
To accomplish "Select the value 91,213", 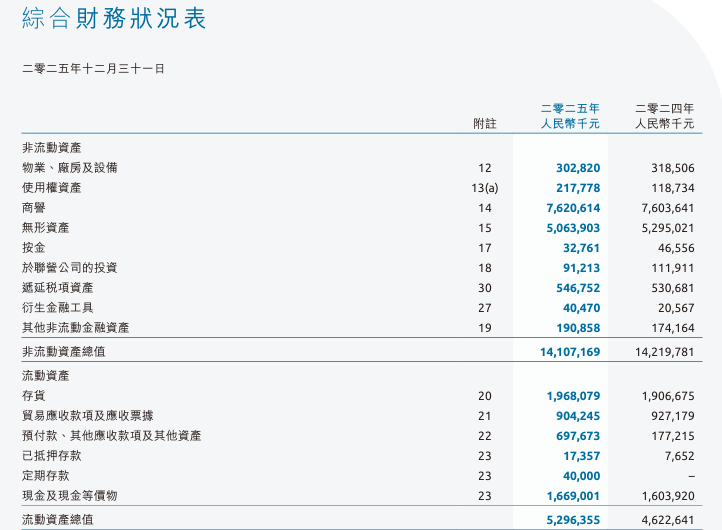I will [582, 268].
